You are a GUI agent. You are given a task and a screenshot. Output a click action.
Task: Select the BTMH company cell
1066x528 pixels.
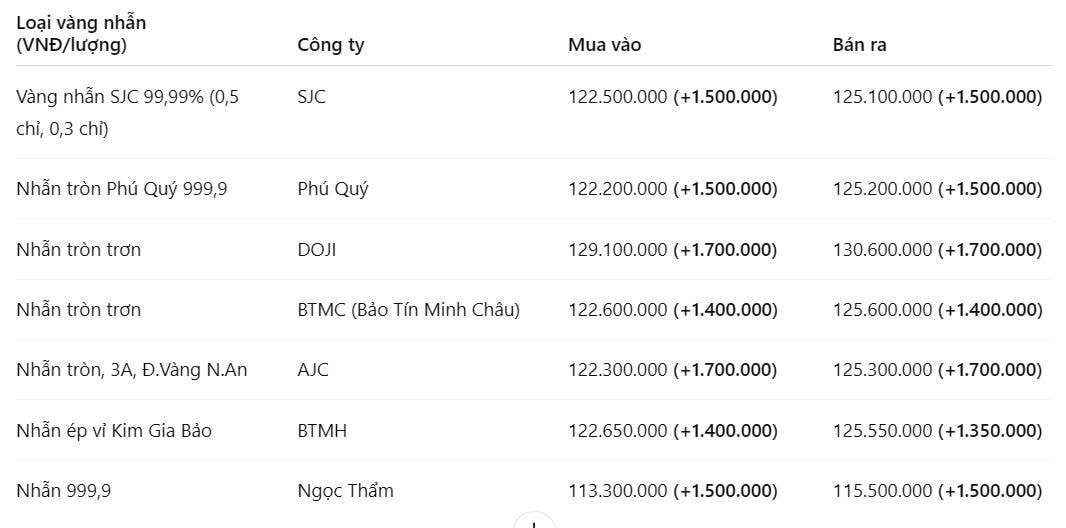[x=322, y=431]
